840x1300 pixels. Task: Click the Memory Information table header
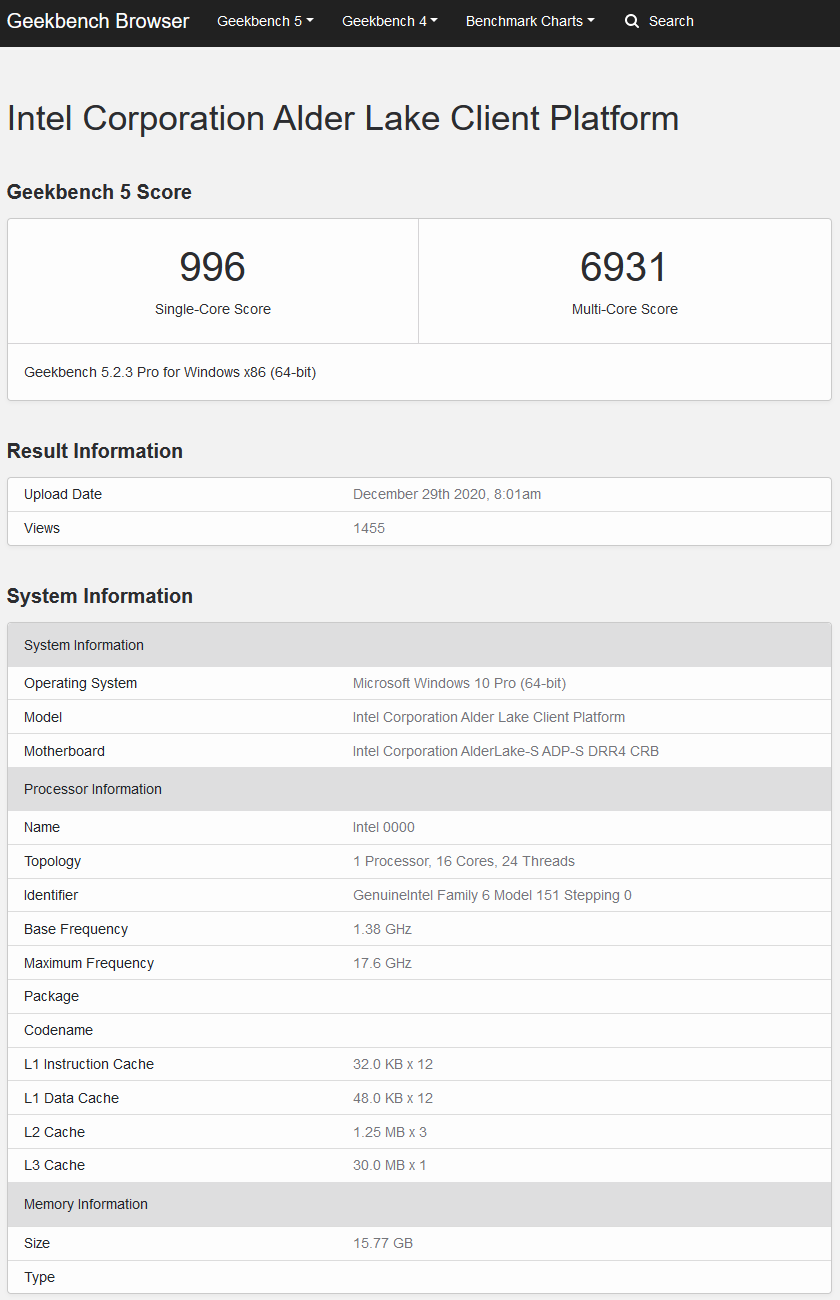pos(419,1204)
